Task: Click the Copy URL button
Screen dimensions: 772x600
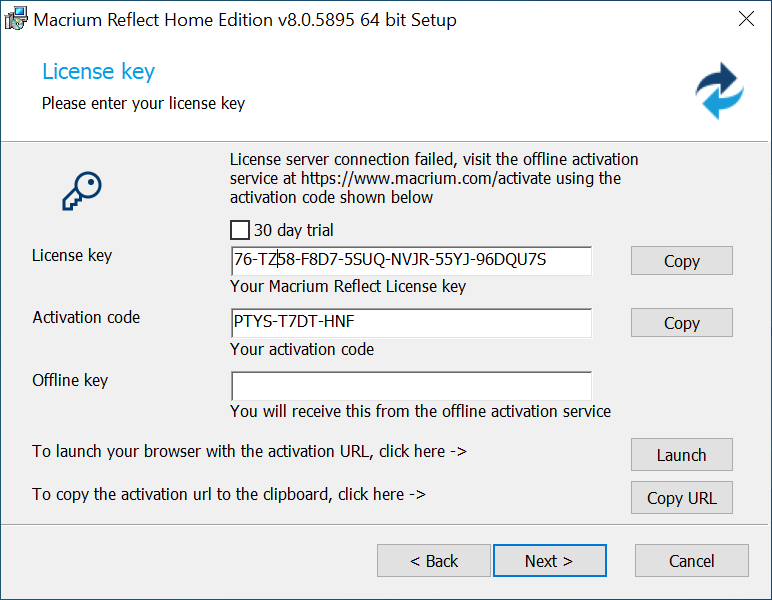Action: tap(681, 498)
